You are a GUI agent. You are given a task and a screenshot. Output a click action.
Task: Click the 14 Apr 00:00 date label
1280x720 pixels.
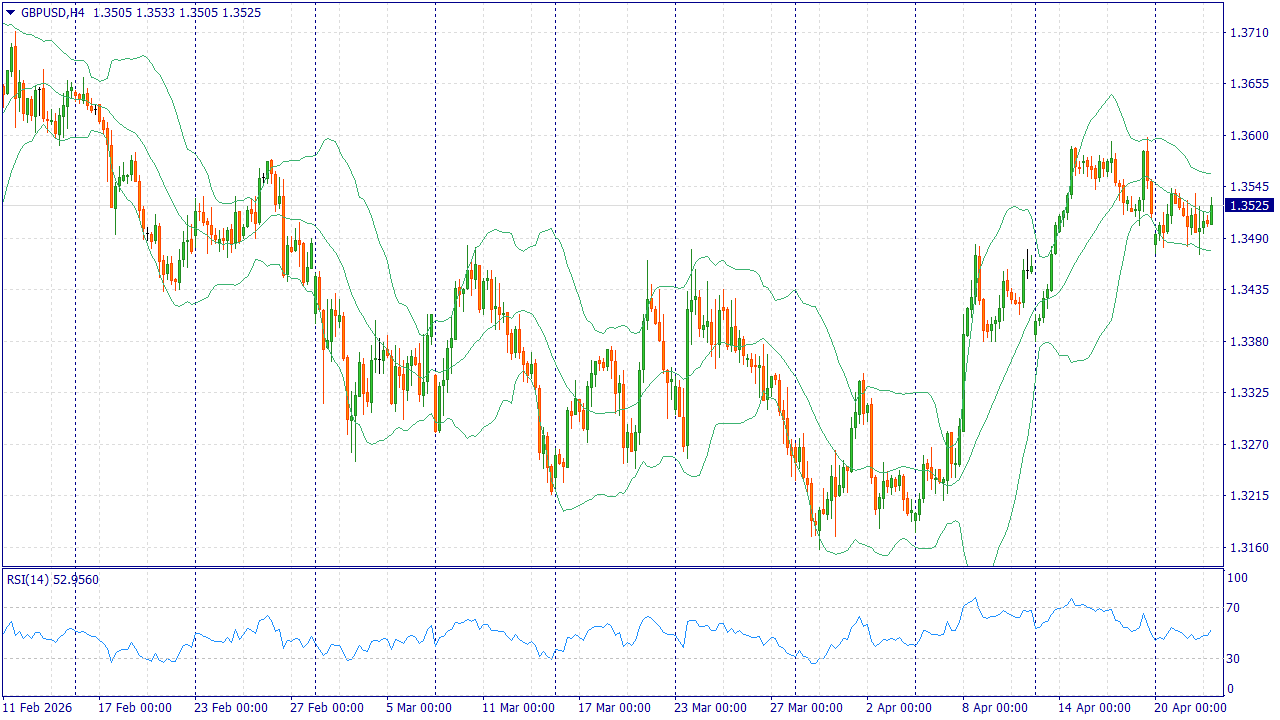1093,708
